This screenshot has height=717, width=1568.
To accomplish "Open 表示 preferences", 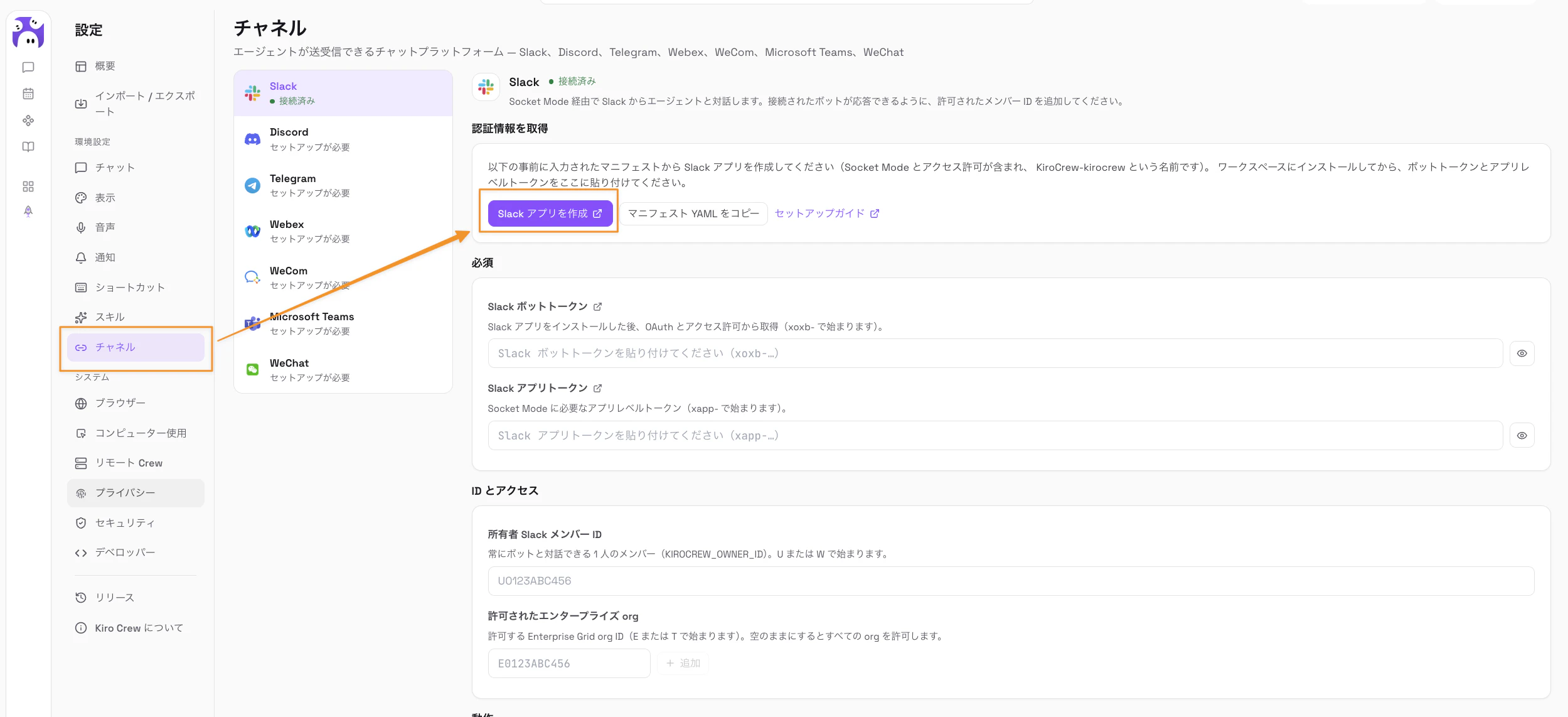I will coord(136,198).
